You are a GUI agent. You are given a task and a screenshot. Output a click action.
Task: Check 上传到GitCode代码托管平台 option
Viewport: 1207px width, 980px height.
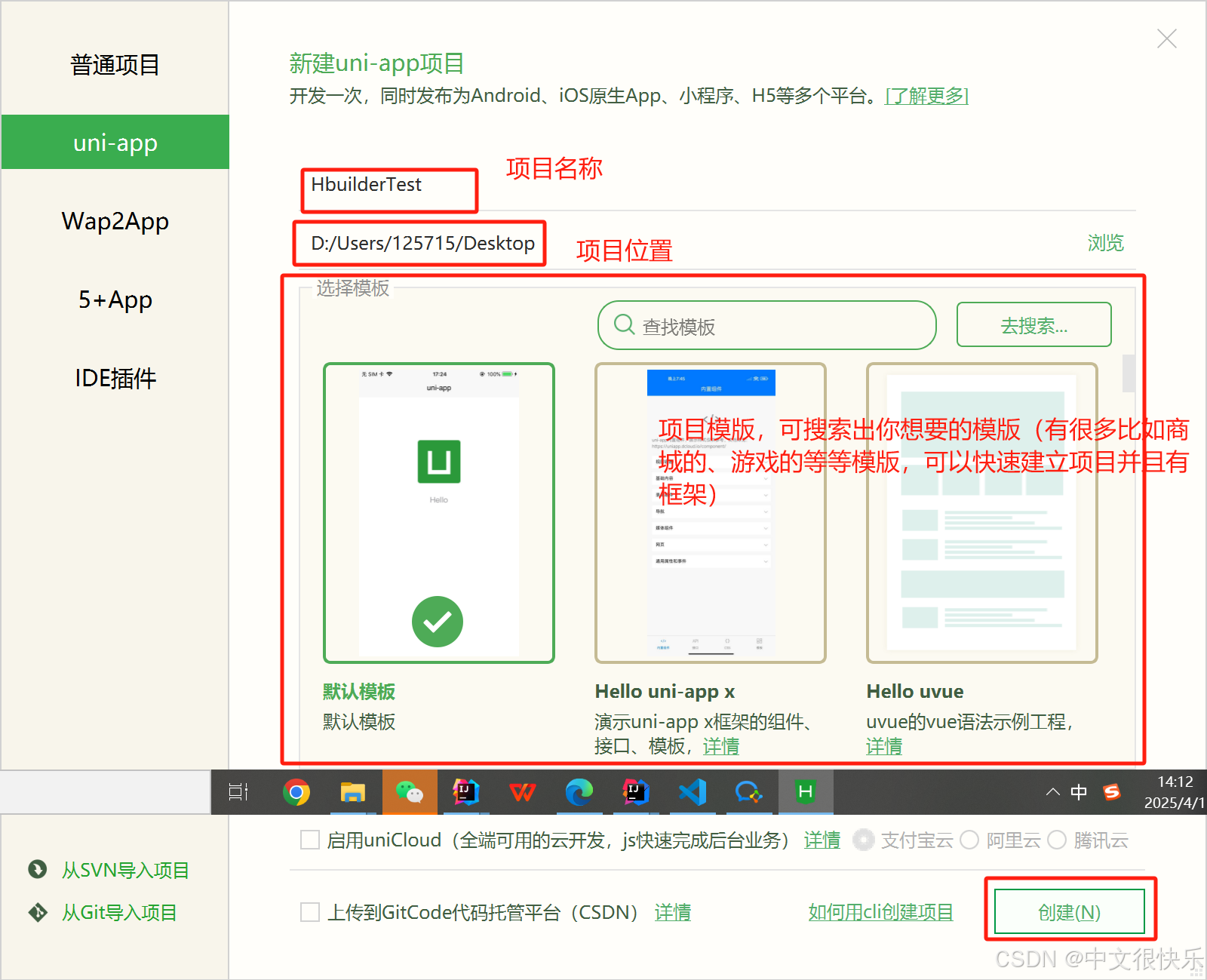[x=309, y=911]
